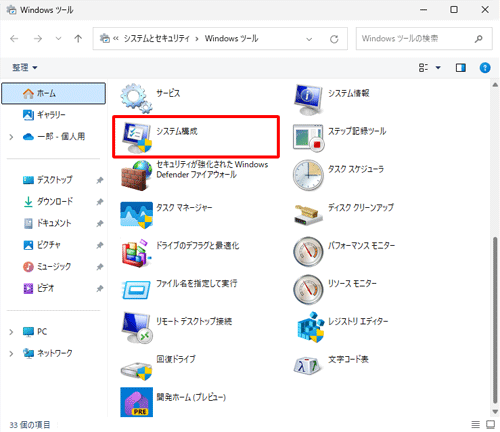This screenshot has height=432, width=500.
Task: Click the scrollbar up arrow
Action: (495, 85)
